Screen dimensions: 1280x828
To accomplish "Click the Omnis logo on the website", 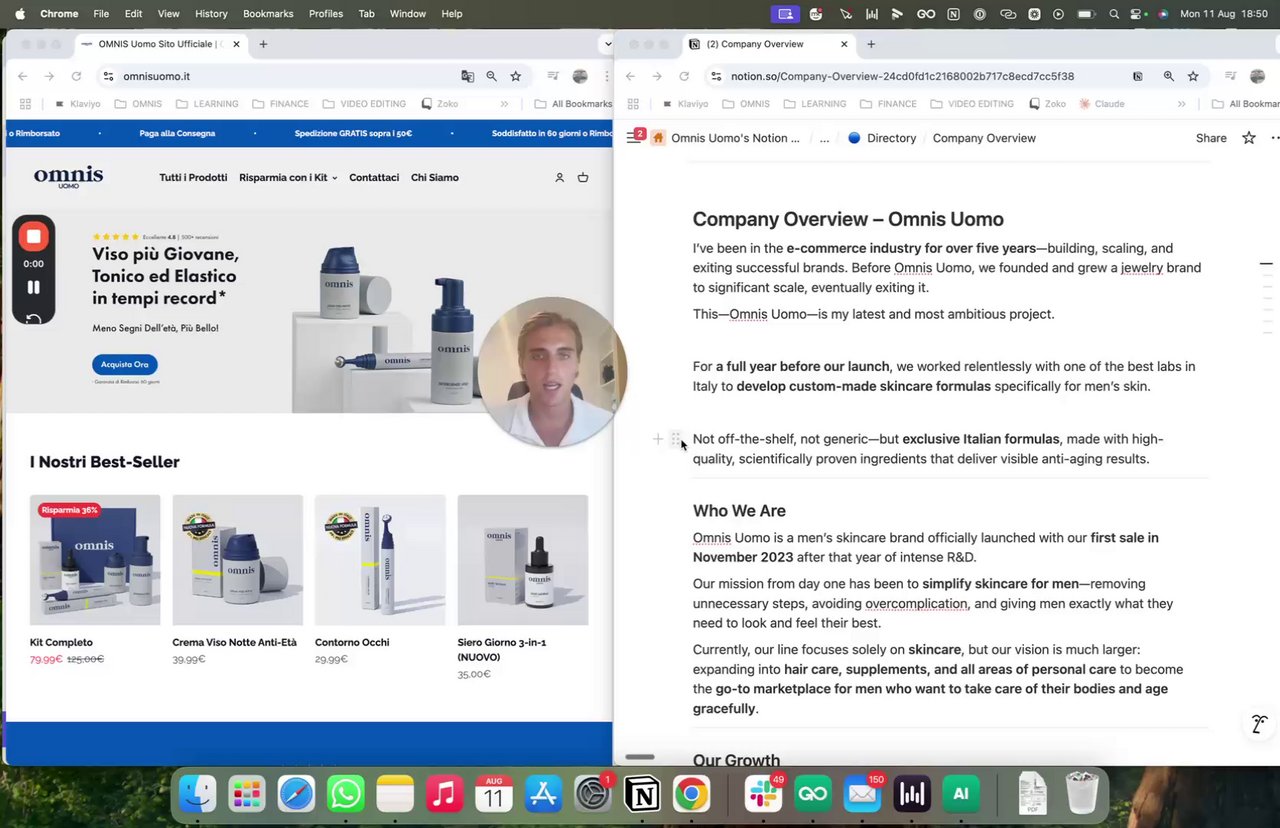I will [x=68, y=177].
